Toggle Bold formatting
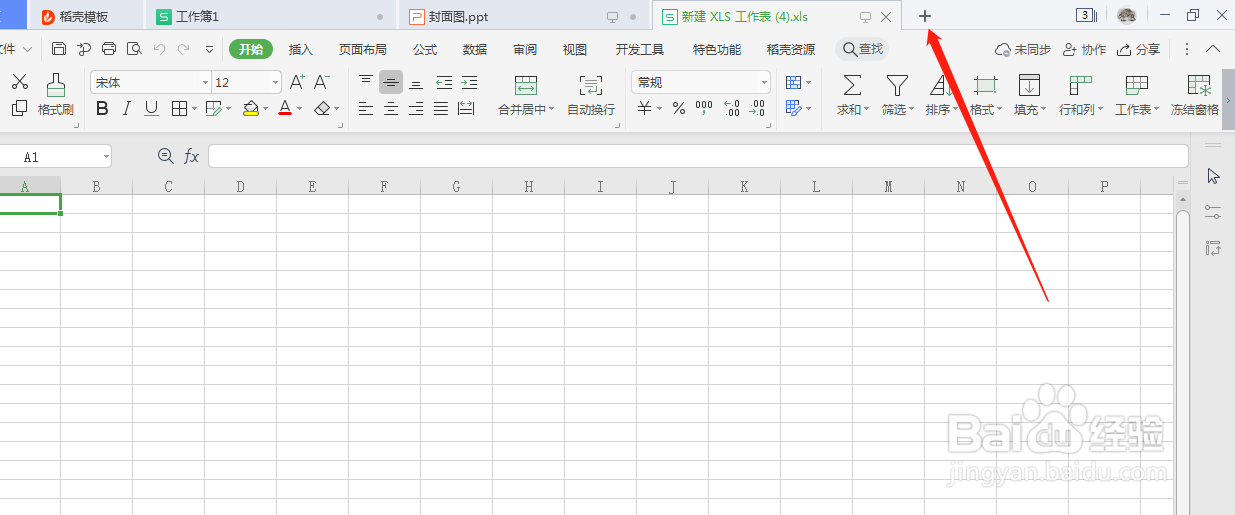Viewport: 1235px width, 515px height. coord(102,109)
